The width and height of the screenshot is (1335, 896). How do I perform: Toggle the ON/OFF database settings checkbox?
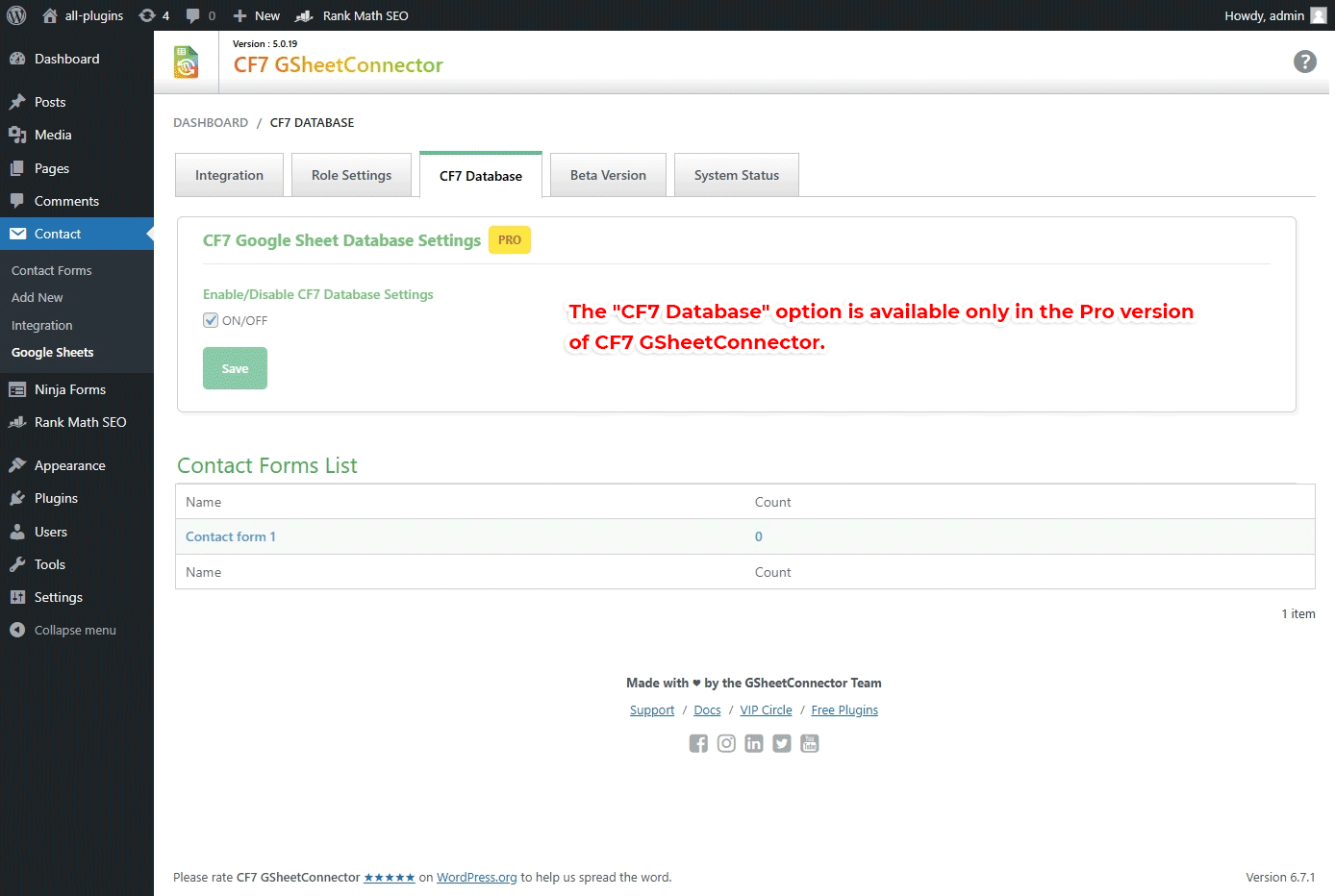coord(211,320)
